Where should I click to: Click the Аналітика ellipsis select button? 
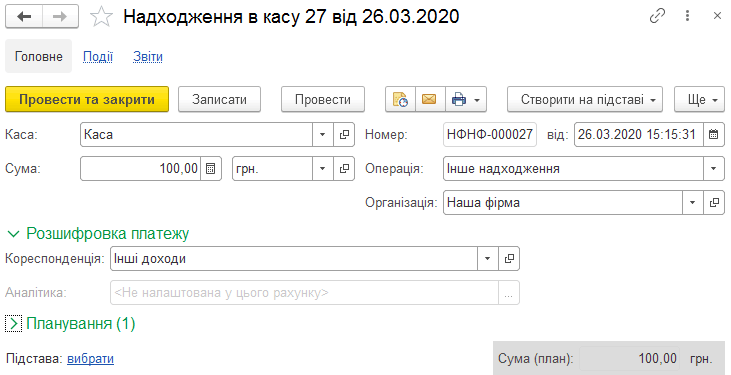pyautogui.click(x=509, y=293)
